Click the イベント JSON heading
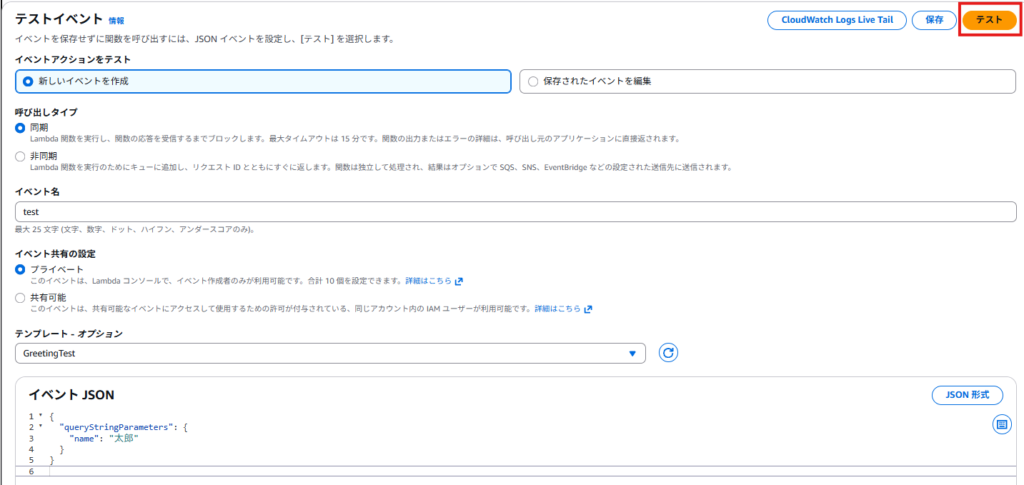The image size is (1024, 485). tap(72, 395)
